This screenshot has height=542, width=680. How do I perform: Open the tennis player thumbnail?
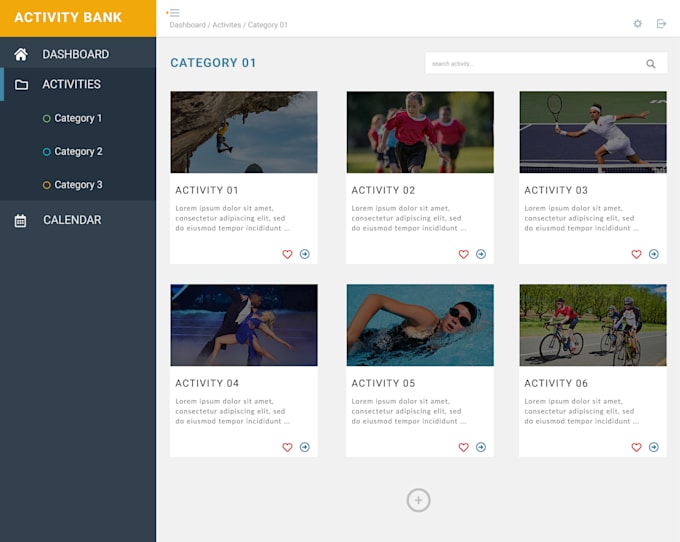click(x=593, y=132)
